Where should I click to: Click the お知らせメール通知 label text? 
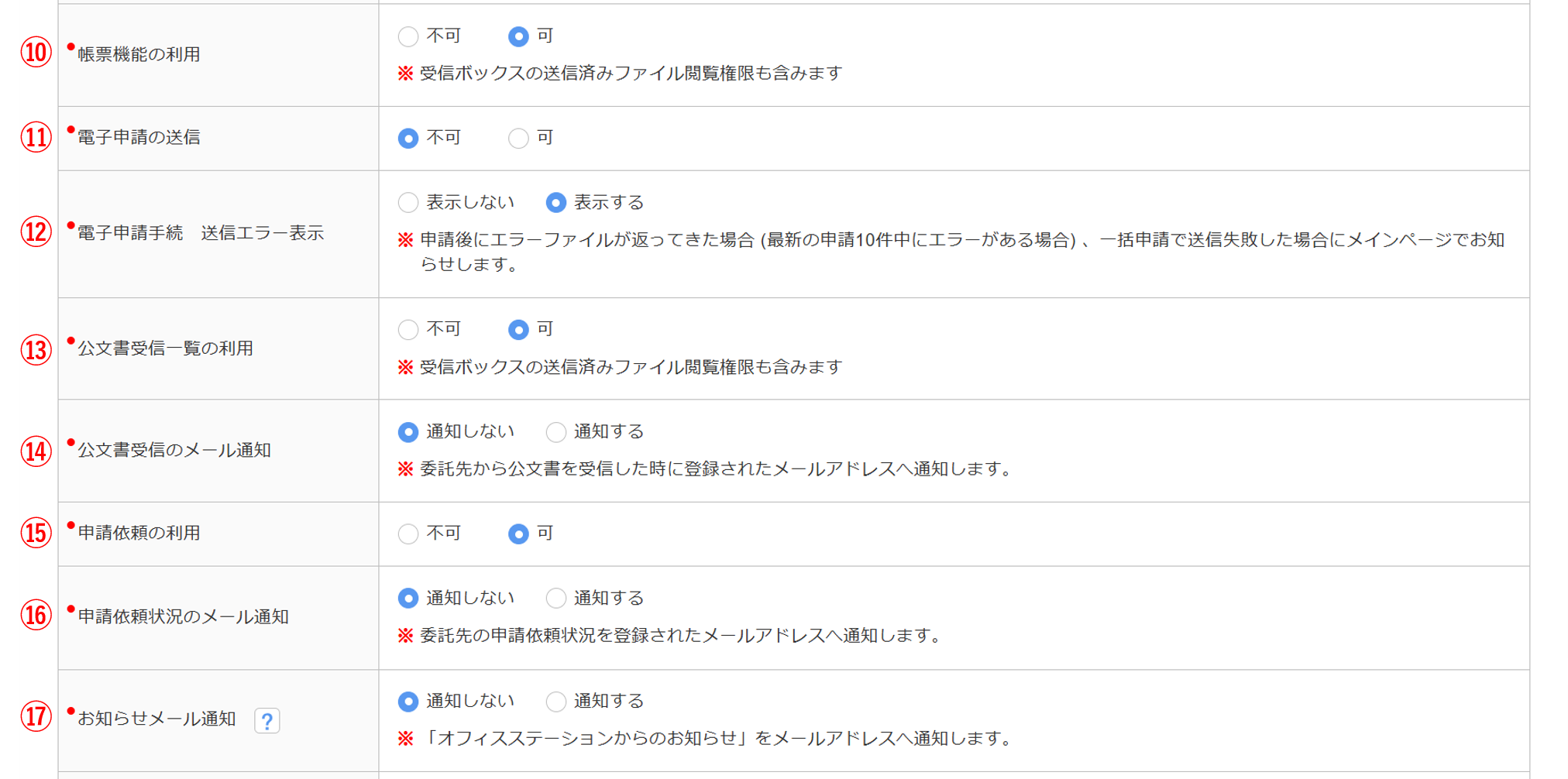coord(156,719)
